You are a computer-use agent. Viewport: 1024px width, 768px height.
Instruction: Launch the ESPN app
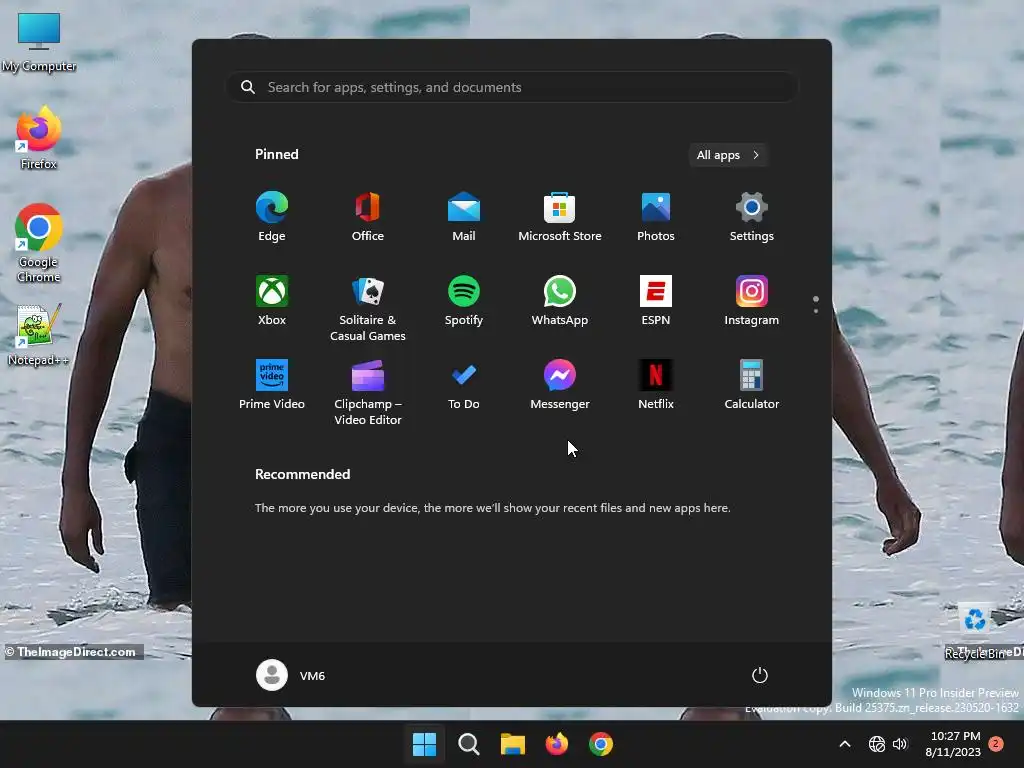pos(656,301)
